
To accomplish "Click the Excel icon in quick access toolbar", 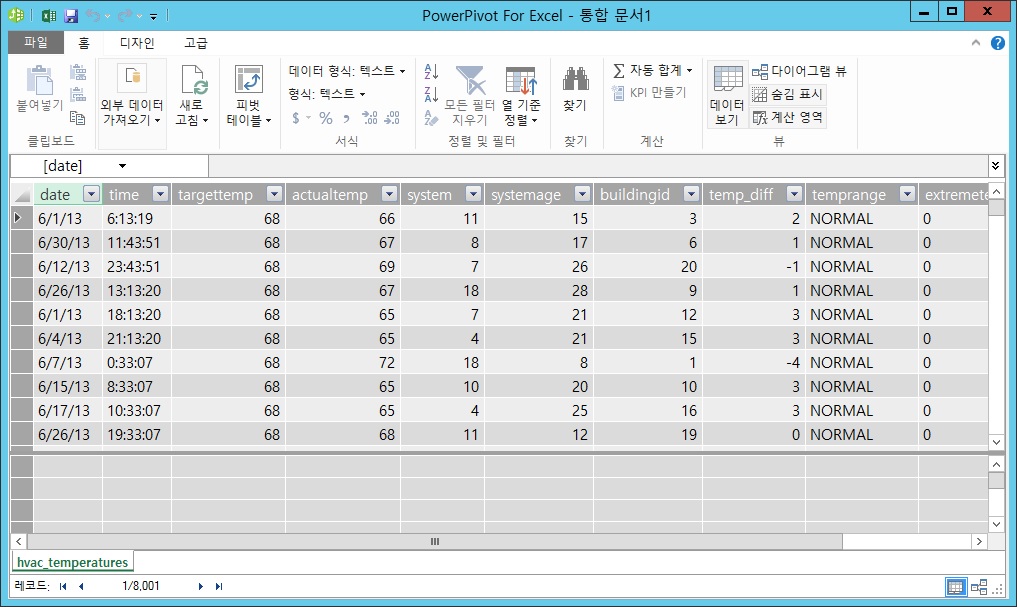I will (x=49, y=15).
